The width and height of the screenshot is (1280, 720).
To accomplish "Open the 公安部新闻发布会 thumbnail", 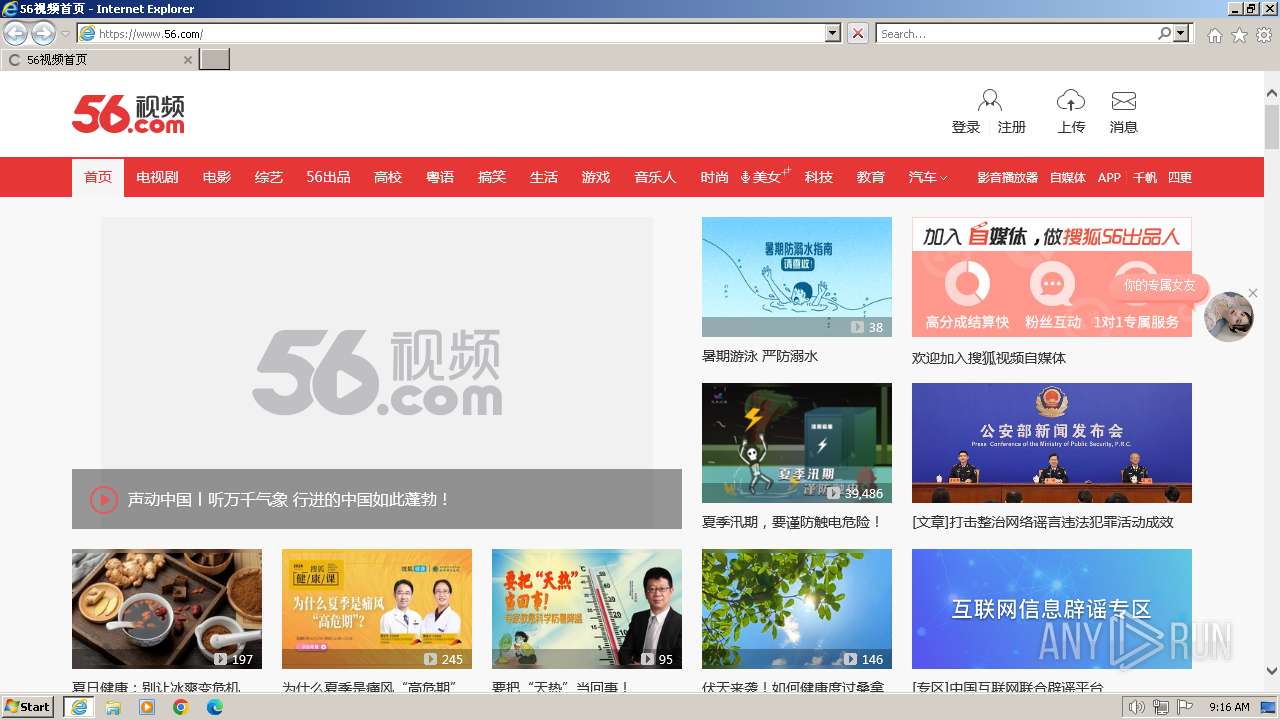I will (1052, 443).
